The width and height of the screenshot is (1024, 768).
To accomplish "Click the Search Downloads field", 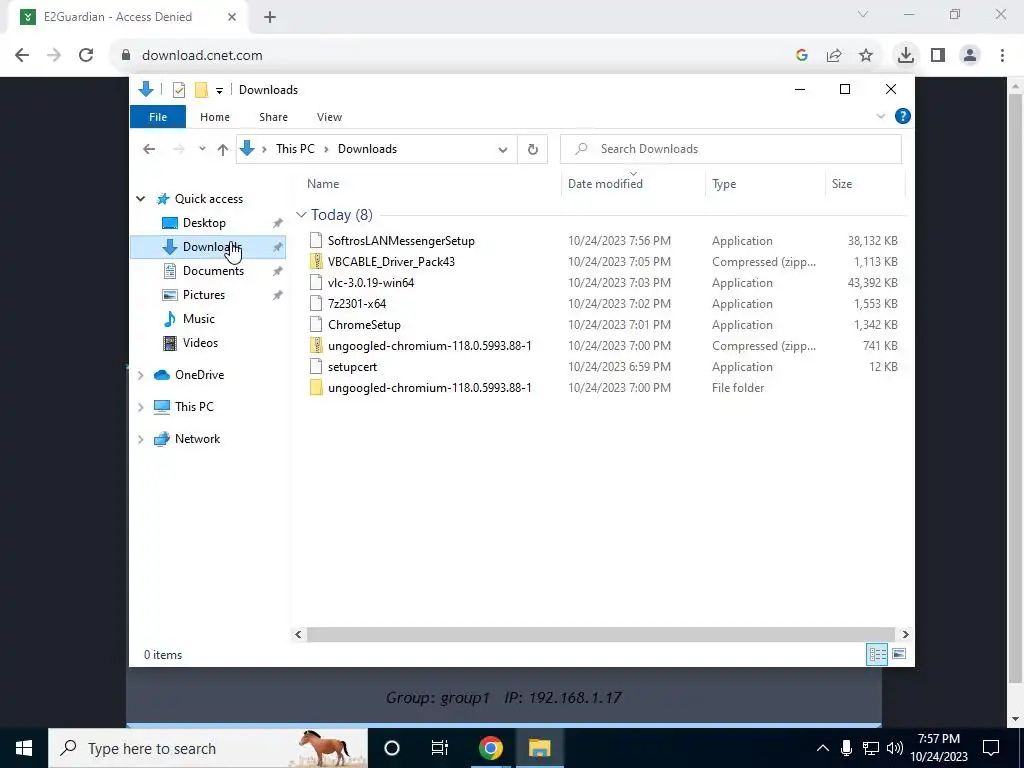I will click(731, 149).
